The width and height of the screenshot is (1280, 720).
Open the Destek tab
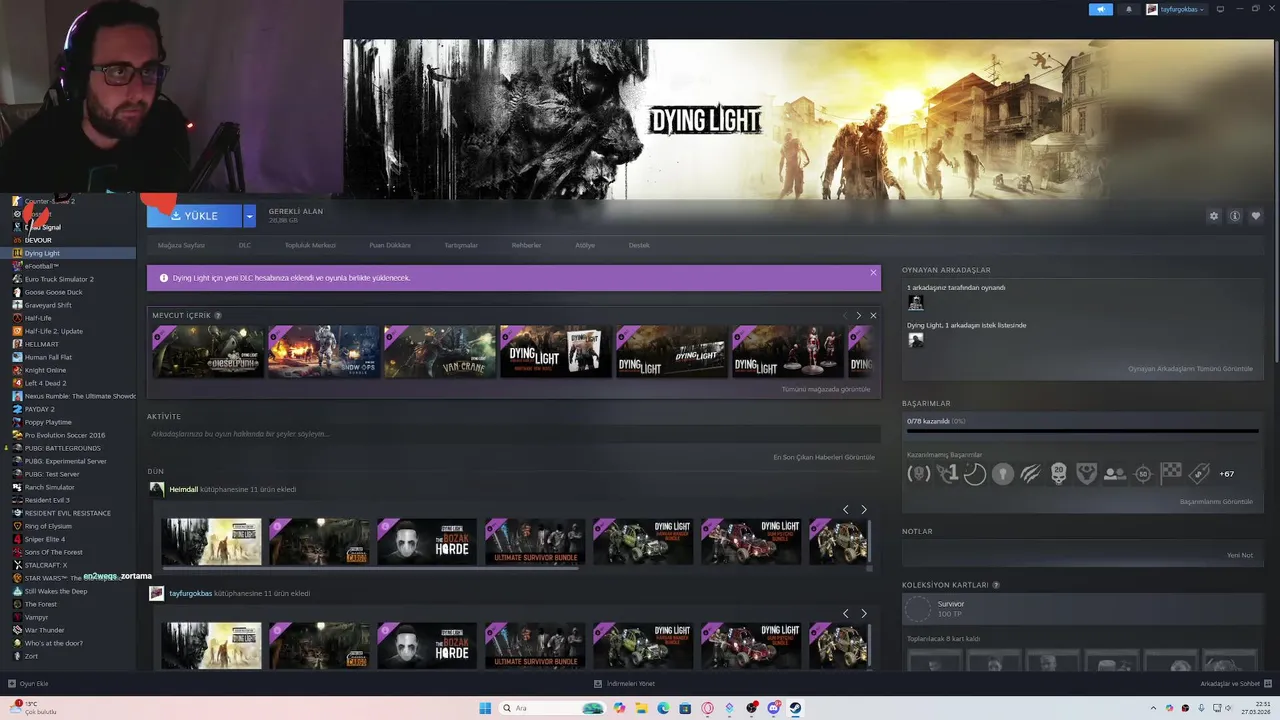(x=639, y=245)
